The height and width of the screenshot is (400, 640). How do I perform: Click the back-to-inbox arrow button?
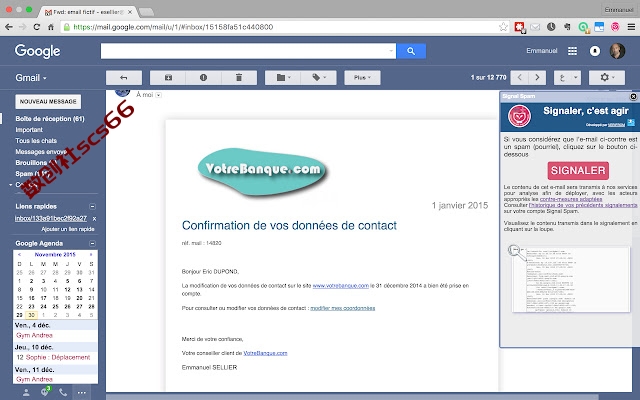tap(124, 78)
